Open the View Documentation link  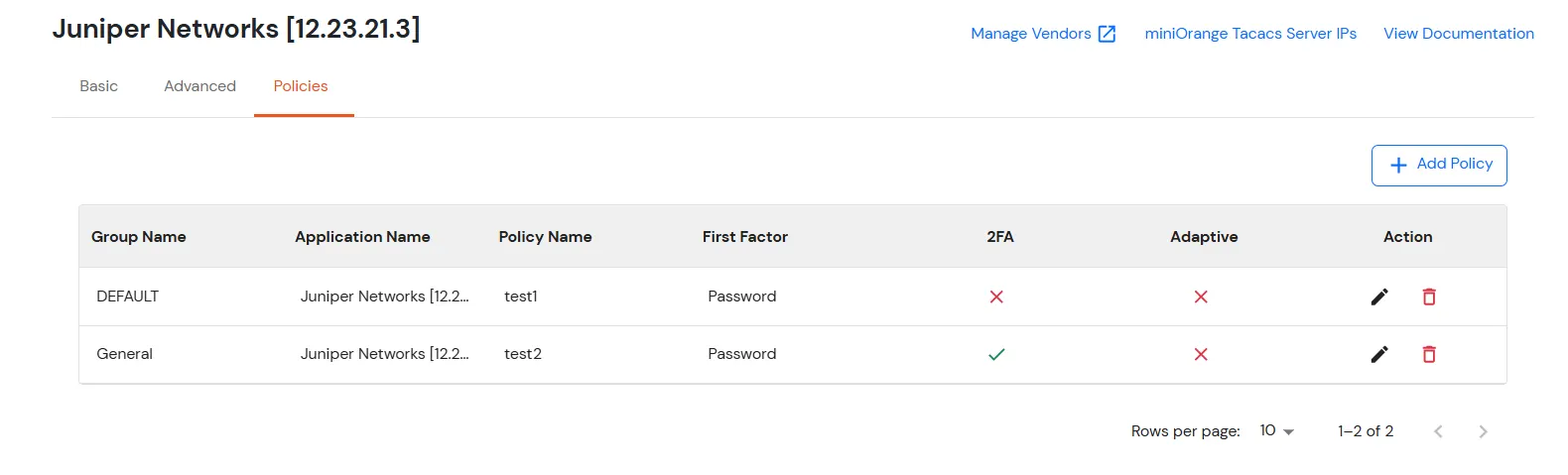[1459, 34]
